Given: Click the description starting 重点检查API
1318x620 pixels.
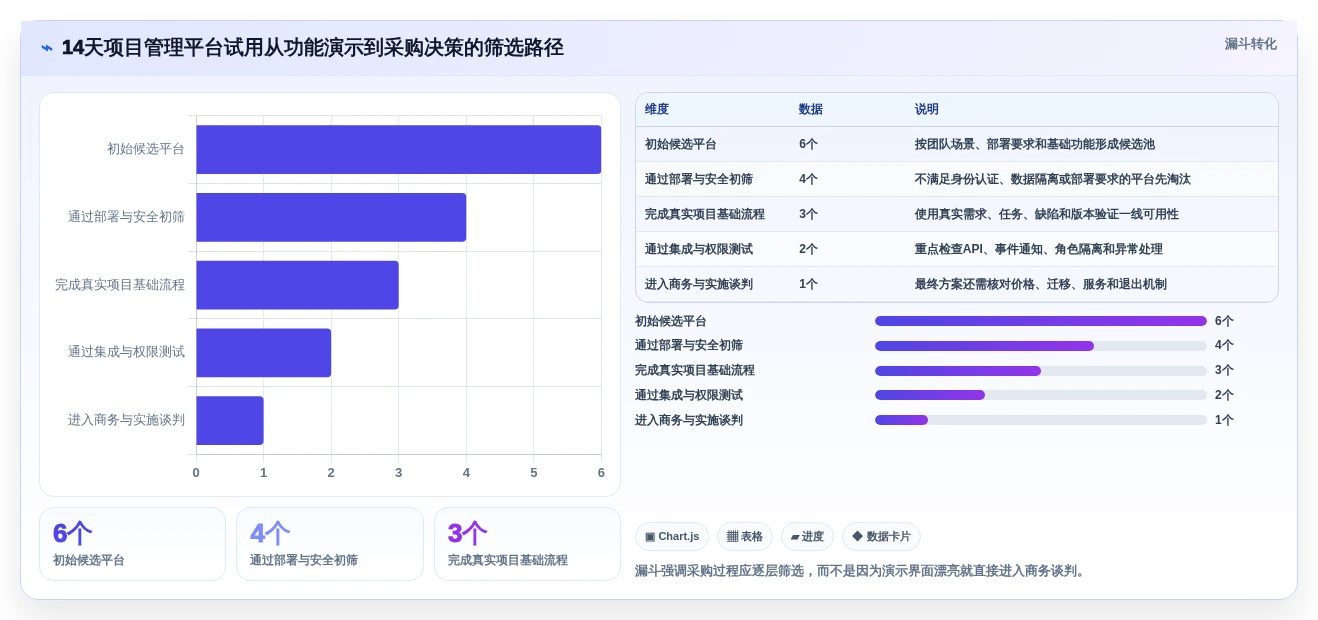Looking at the screenshot, I should click(1039, 249).
